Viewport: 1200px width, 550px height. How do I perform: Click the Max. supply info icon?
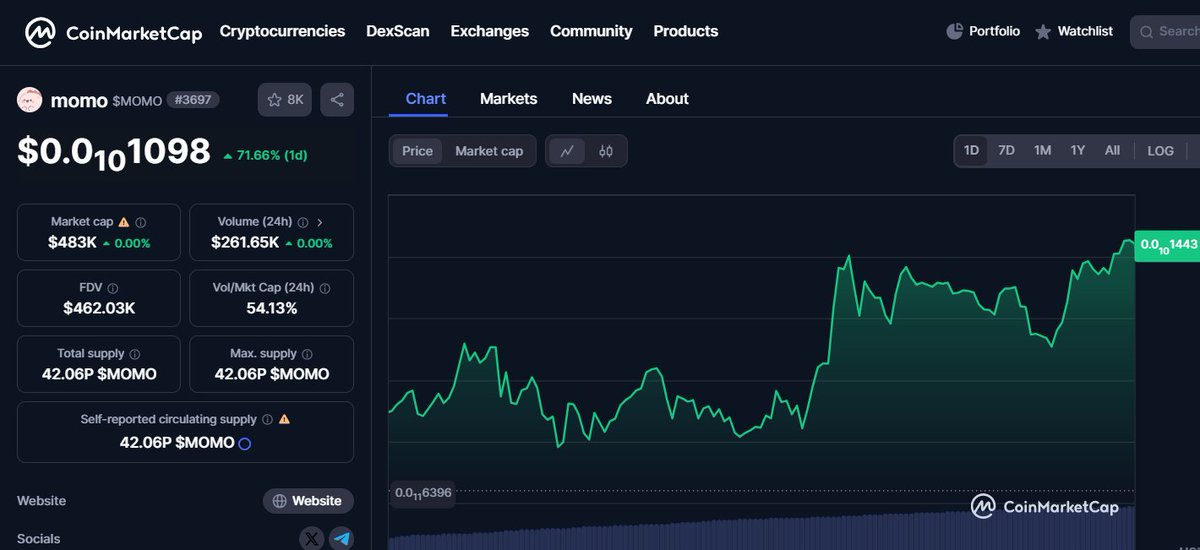click(x=307, y=354)
